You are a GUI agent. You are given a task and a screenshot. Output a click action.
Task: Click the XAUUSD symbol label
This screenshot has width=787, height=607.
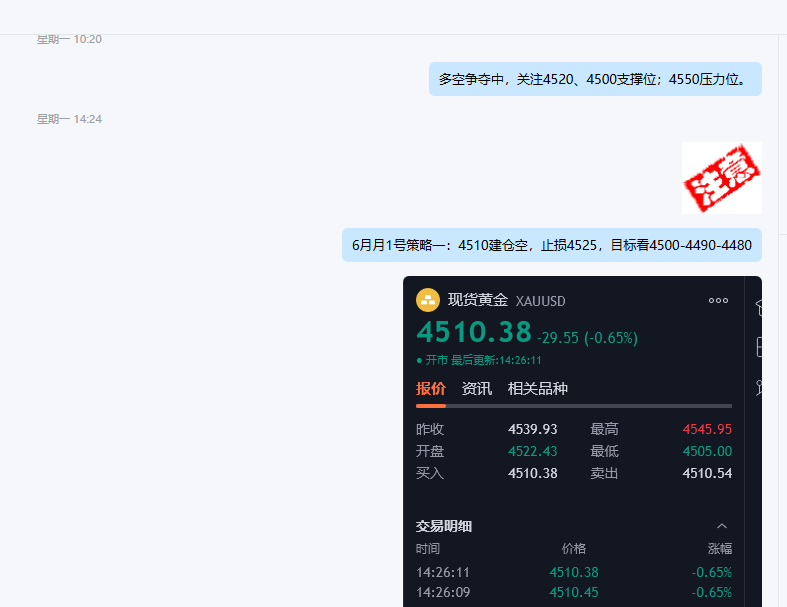(541, 301)
